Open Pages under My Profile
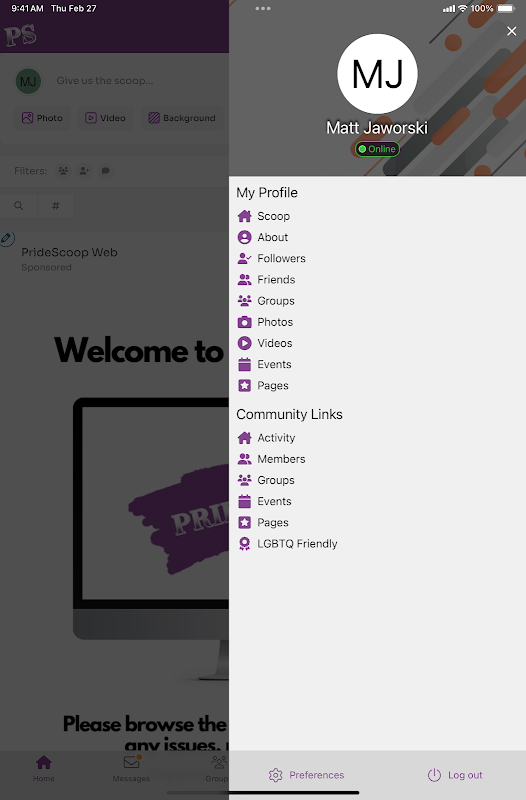The width and height of the screenshot is (526, 800). click(x=263, y=386)
